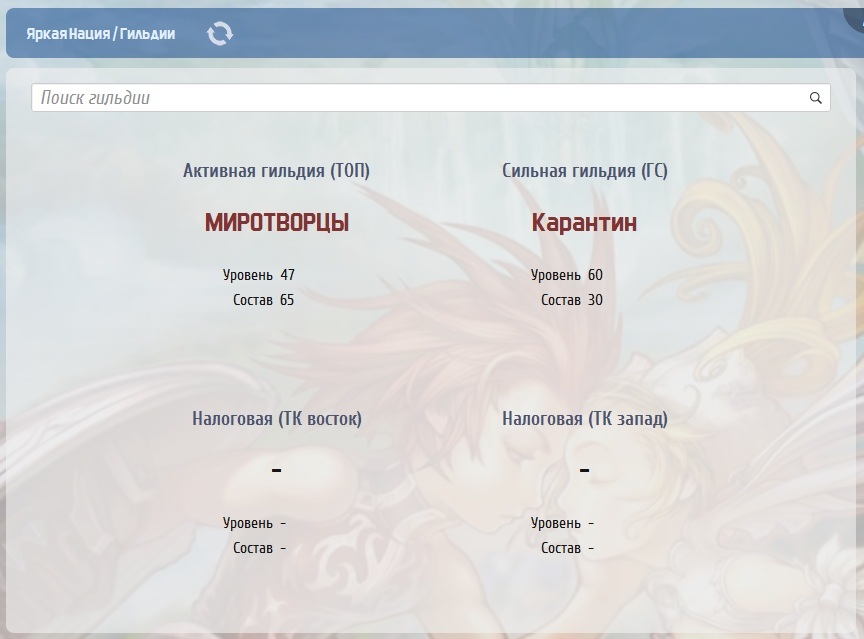864x639 pixels.
Task: Click the Уровень label under Налоговая (ТК запад)
Action: pyautogui.click(x=556, y=523)
